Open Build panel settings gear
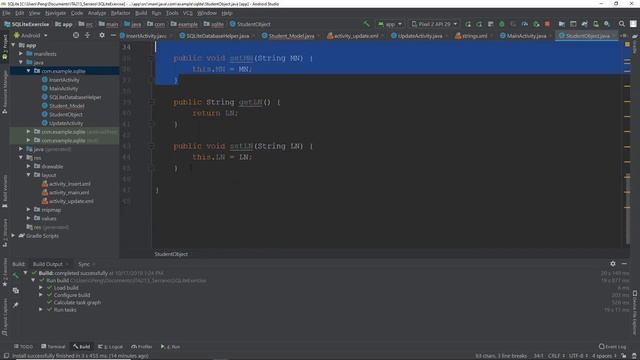This screenshot has height=360, width=640. 613,264
